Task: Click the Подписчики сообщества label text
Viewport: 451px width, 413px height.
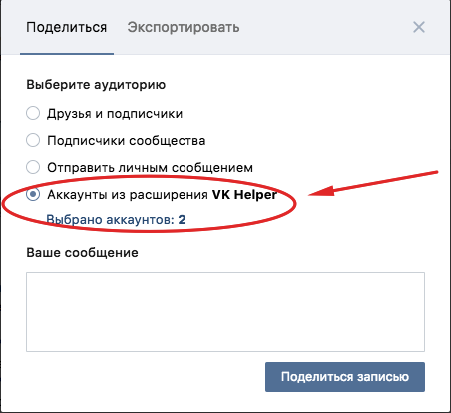Action: pyautogui.click(x=126, y=141)
